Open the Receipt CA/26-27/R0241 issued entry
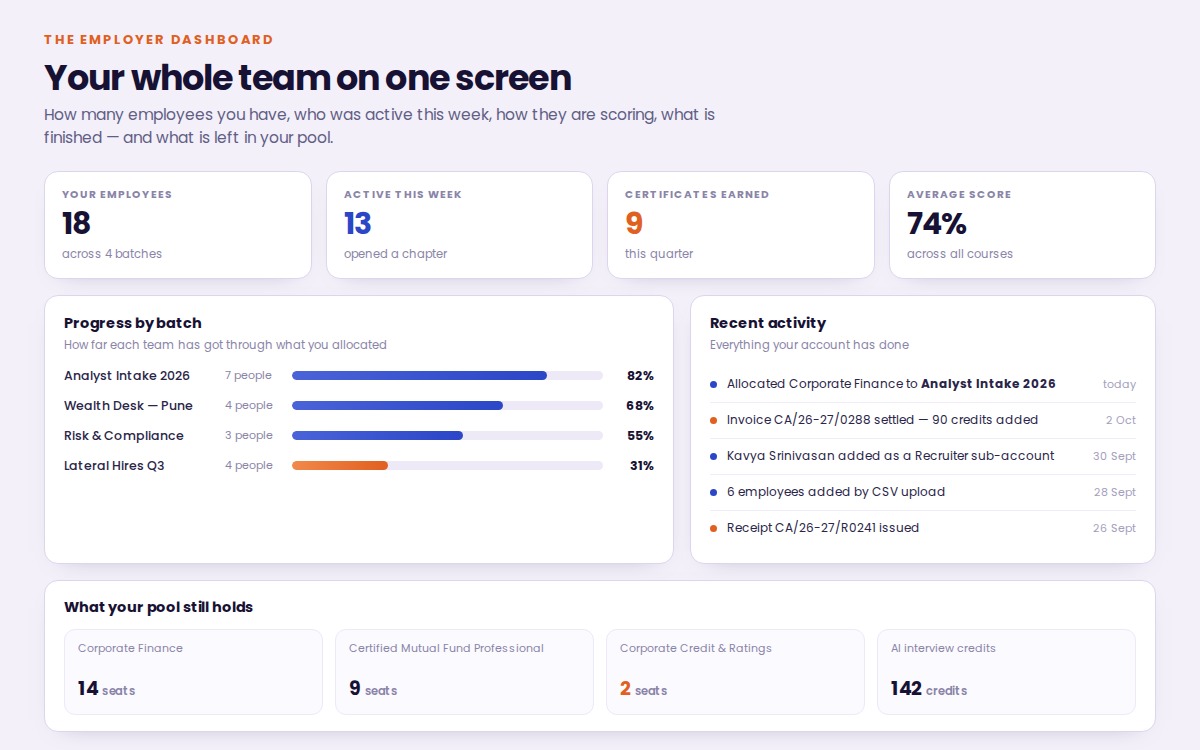The image size is (1200, 750). coord(923,528)
